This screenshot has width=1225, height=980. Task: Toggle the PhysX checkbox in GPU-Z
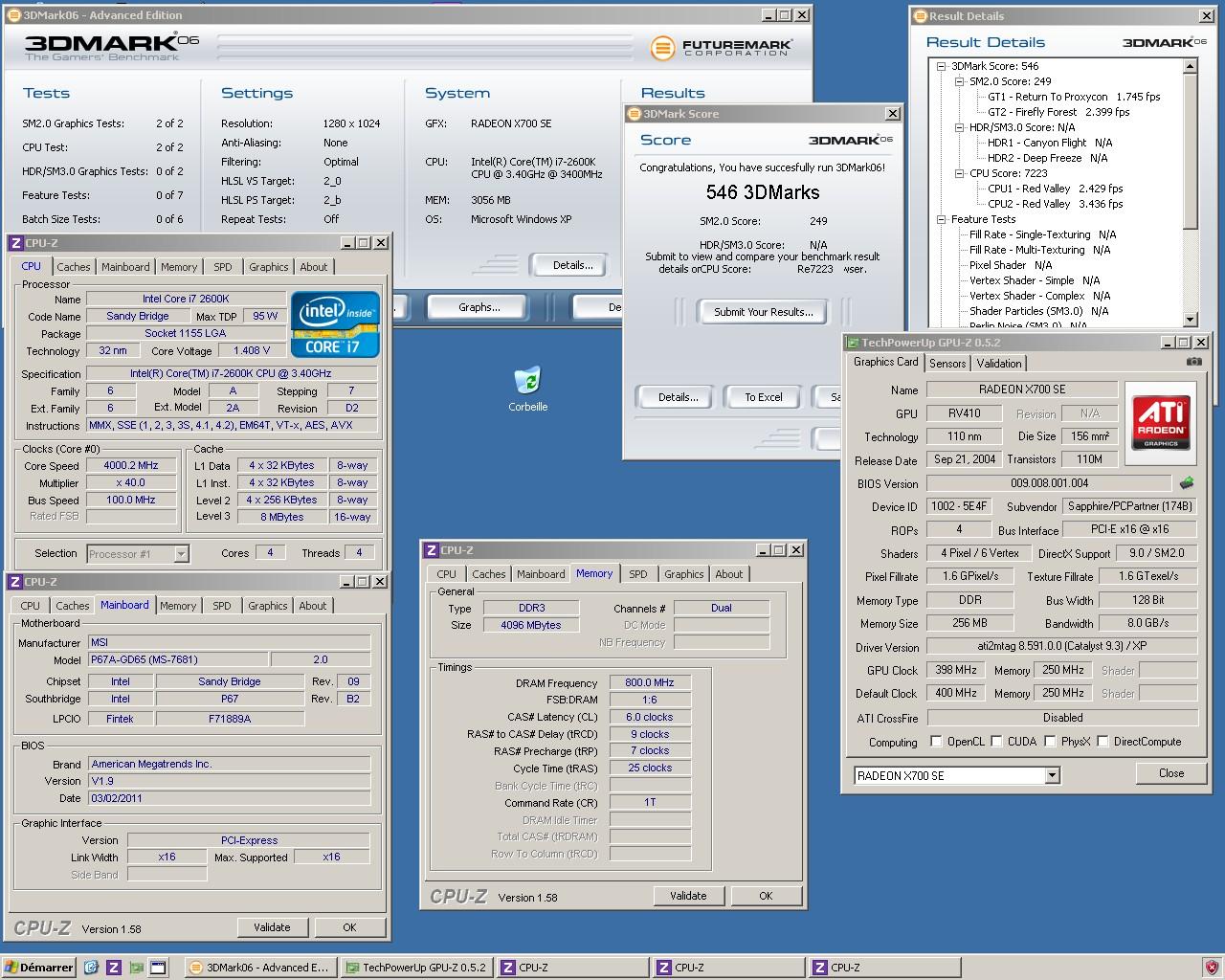pos(1051,742)
